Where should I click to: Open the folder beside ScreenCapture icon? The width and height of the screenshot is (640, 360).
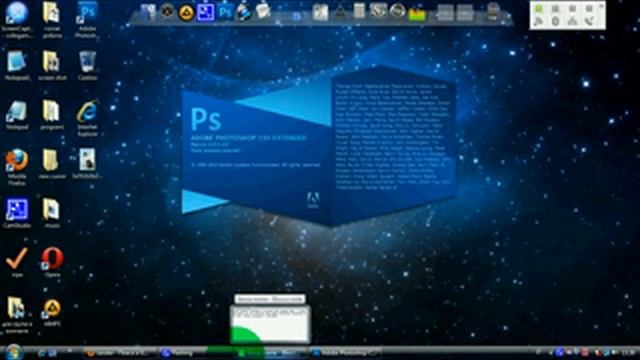coord(52,19)
